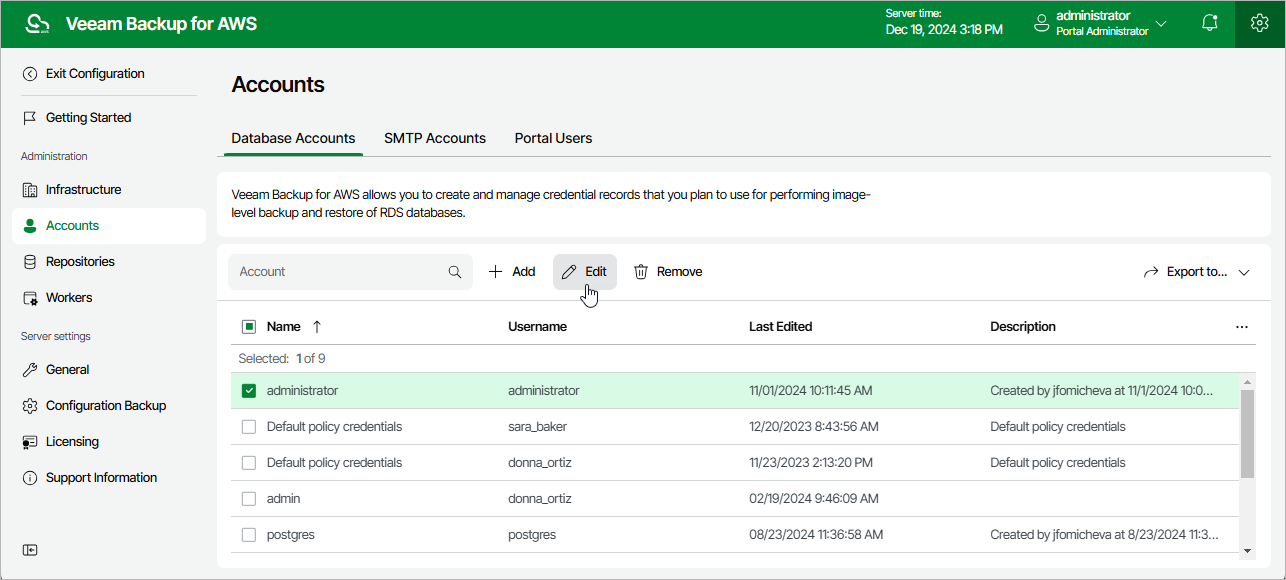Screen dimensions: 1286x580
Task: Click the Remove trash icon
Action: (x=642, y=272)
